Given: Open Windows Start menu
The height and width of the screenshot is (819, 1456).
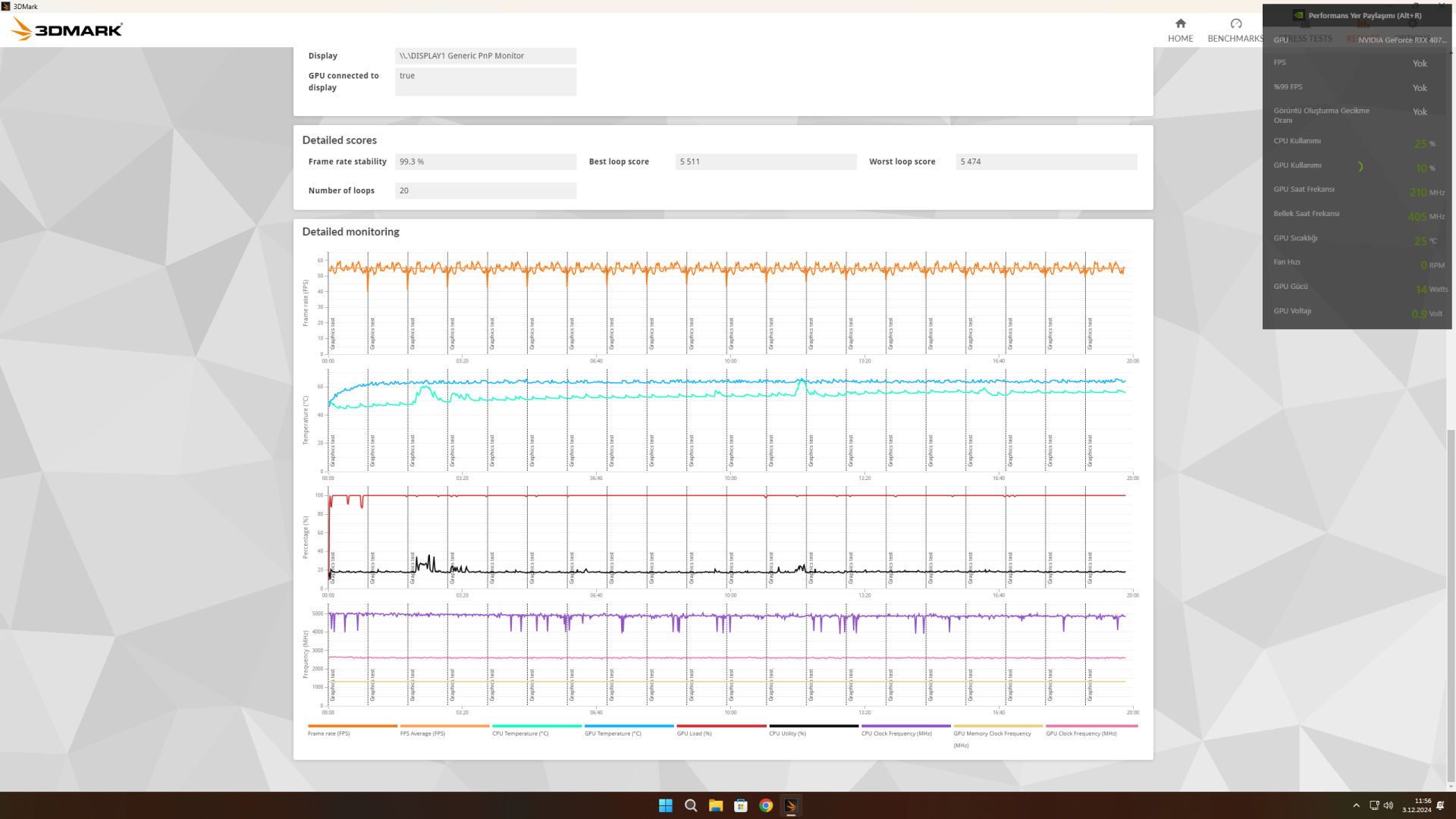Looking at the screenshot, I should point(665,805).
